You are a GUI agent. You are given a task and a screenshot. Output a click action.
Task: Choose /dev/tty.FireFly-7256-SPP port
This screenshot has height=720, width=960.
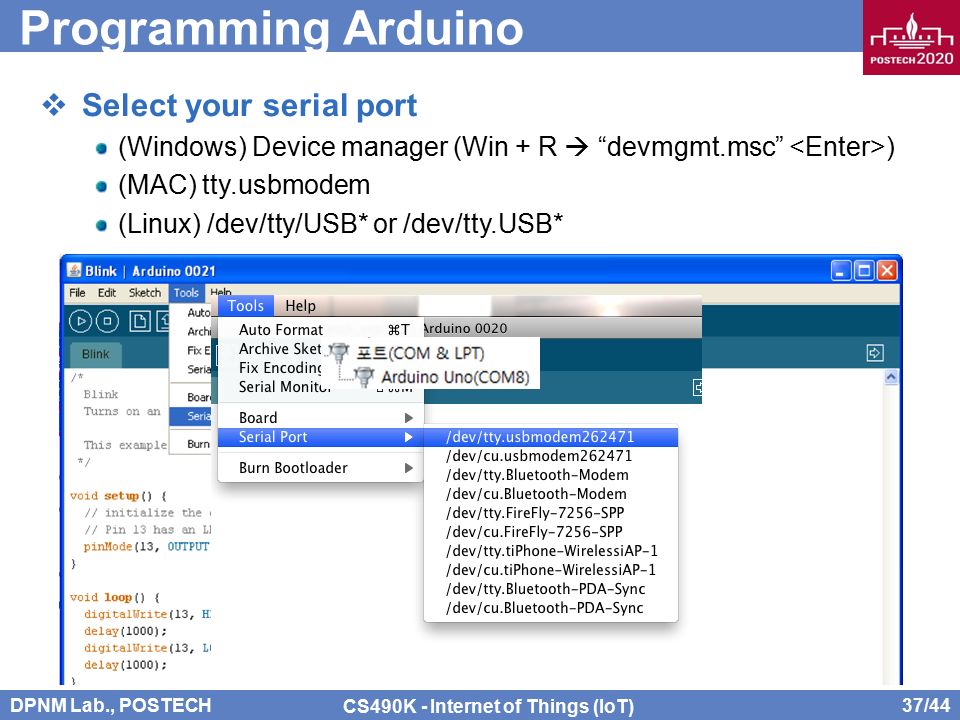pyautogui.click(x=551, y=513)
